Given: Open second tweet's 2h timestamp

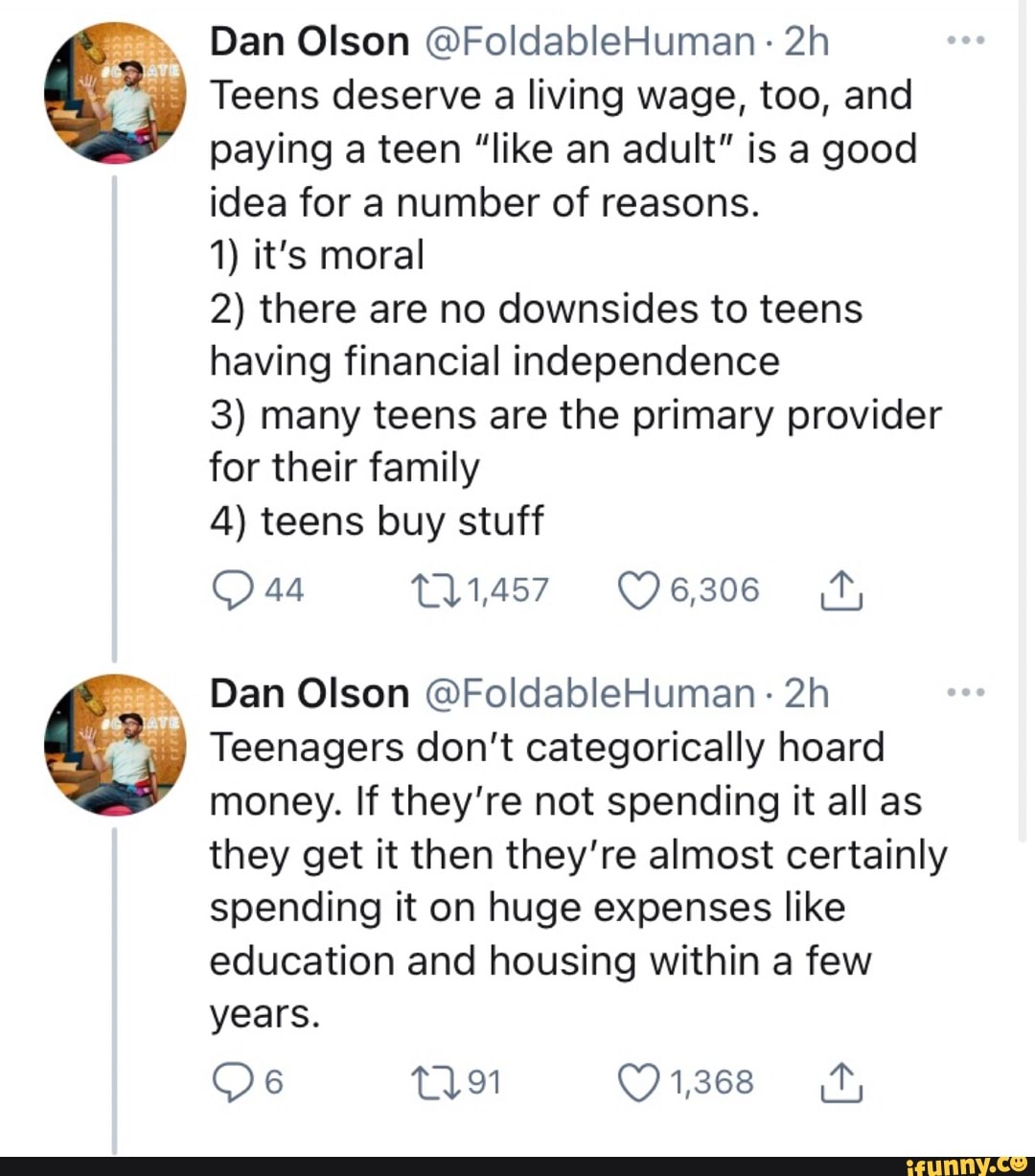Looking at the screenshot, I should (x=806, y=693).
